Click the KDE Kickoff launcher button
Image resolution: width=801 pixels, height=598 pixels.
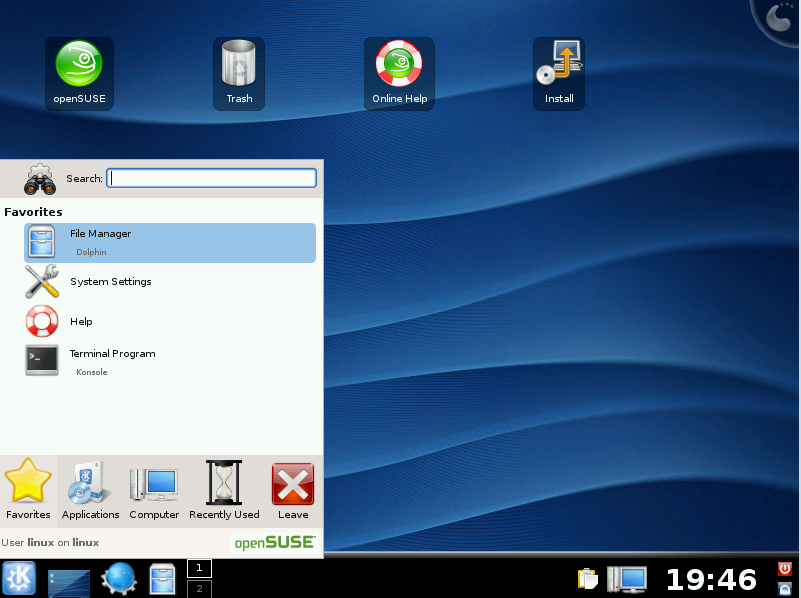click(19, 578)
